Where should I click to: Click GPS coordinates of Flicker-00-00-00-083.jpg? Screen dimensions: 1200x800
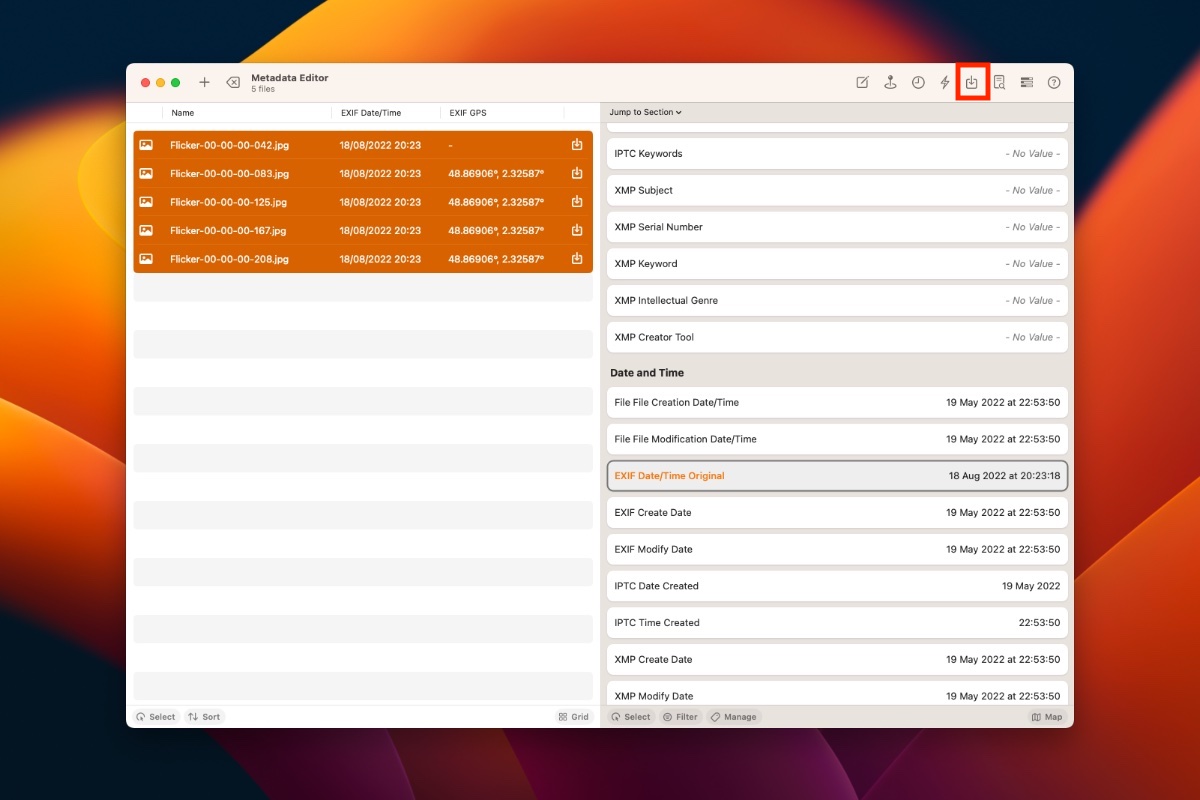pyautogui.click(x=496, y=173)
